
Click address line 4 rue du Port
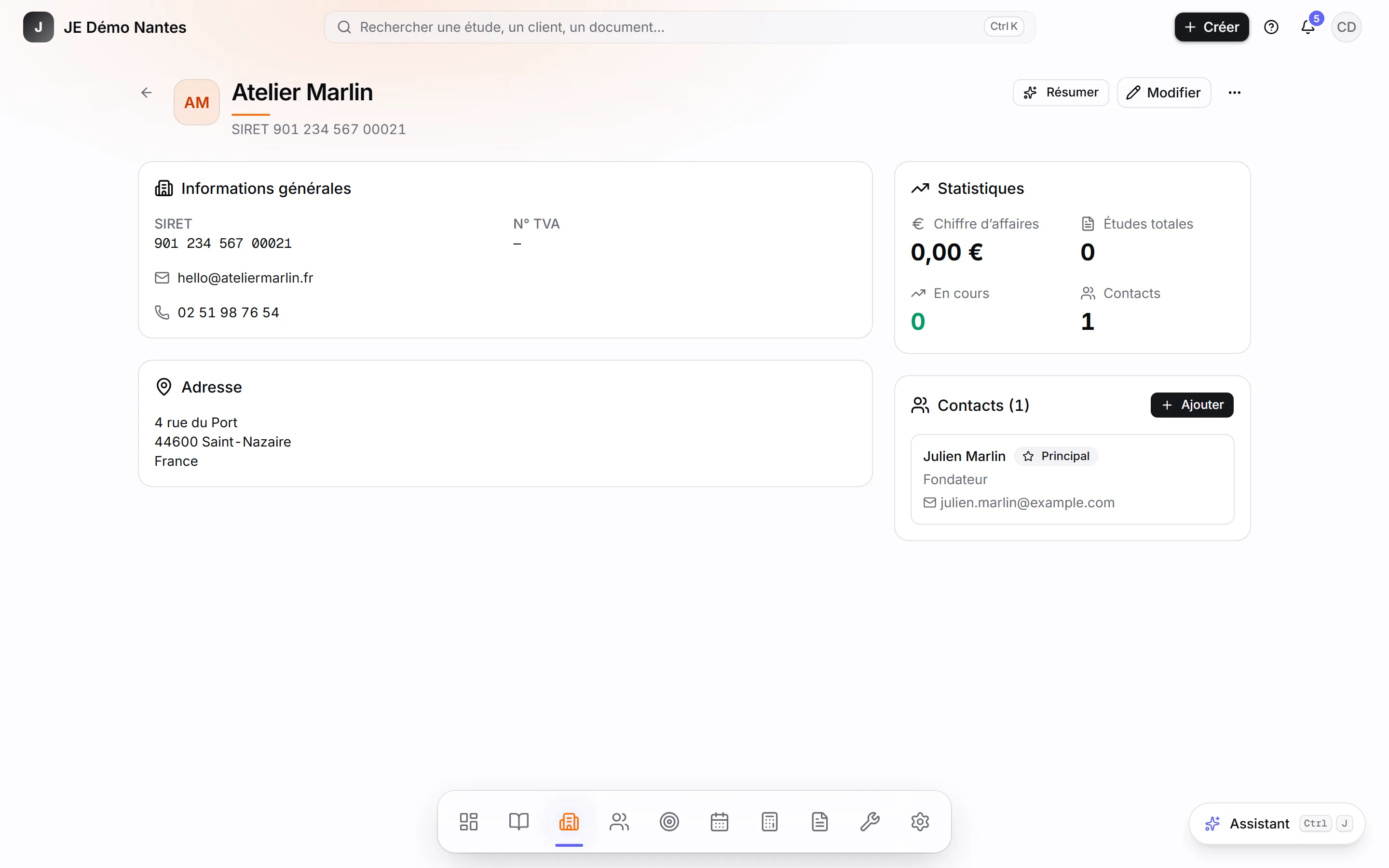(x=196, y=422)
